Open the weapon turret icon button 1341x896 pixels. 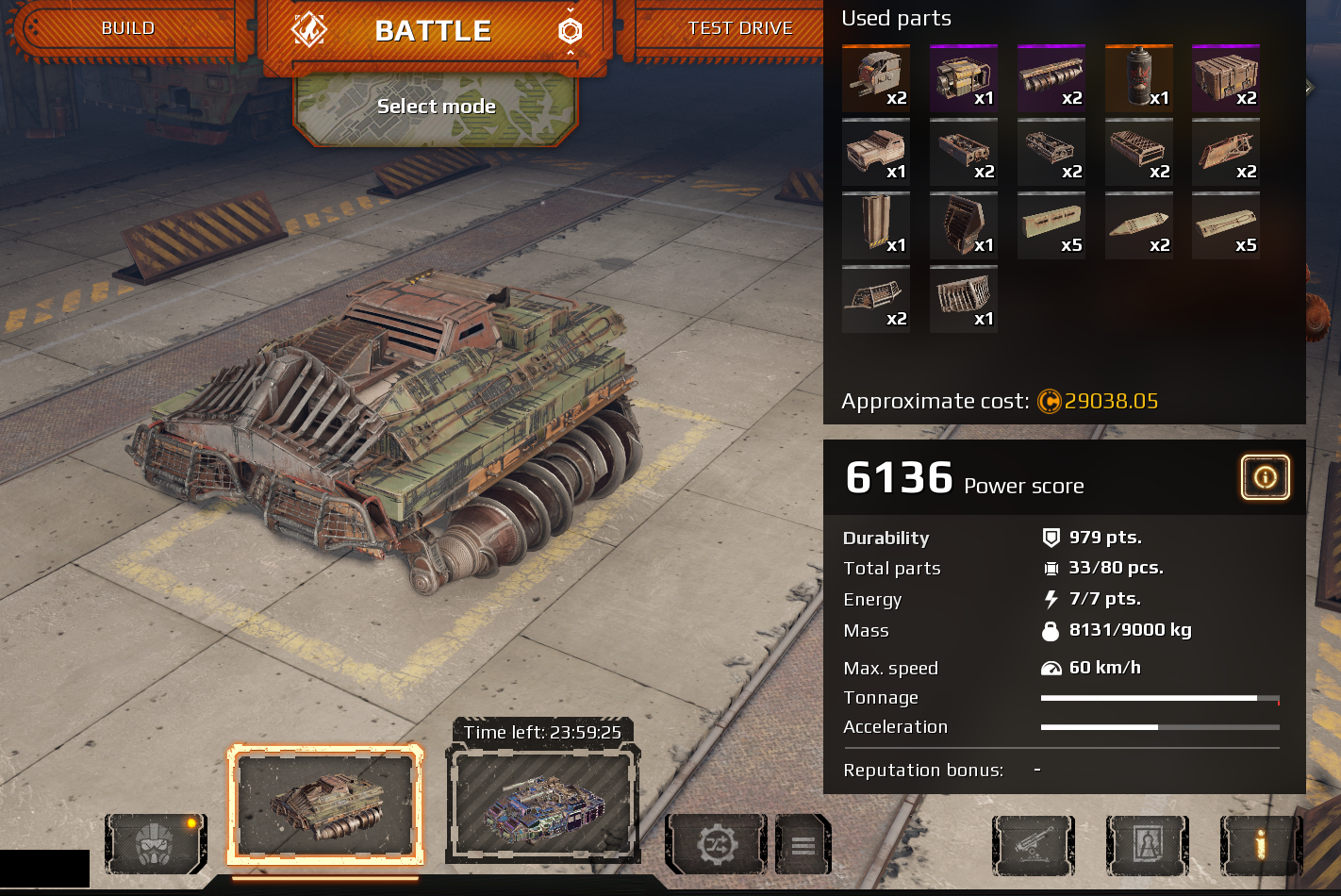(1034, 845)
